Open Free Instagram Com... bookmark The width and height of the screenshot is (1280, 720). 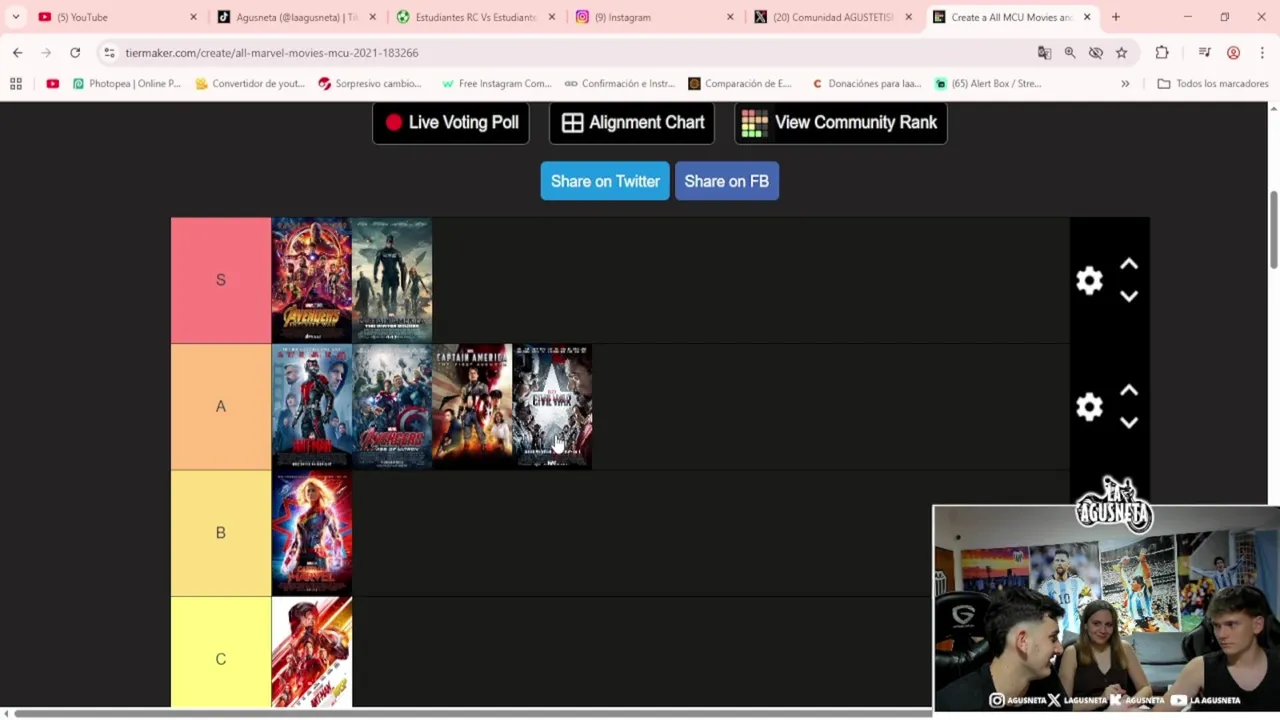(497, 84)
